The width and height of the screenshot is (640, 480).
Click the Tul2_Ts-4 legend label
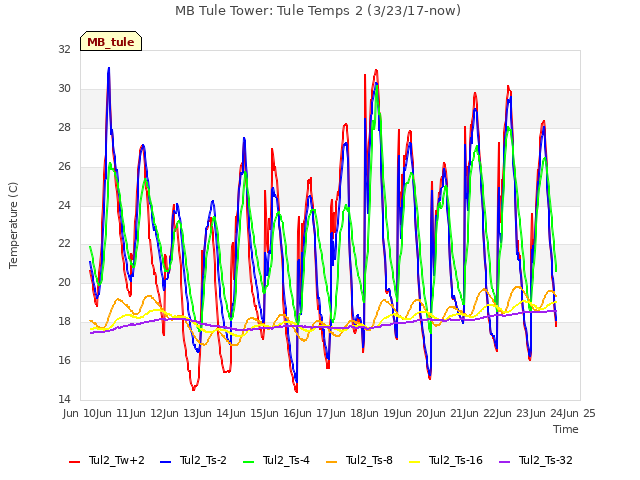click(286, 460)
